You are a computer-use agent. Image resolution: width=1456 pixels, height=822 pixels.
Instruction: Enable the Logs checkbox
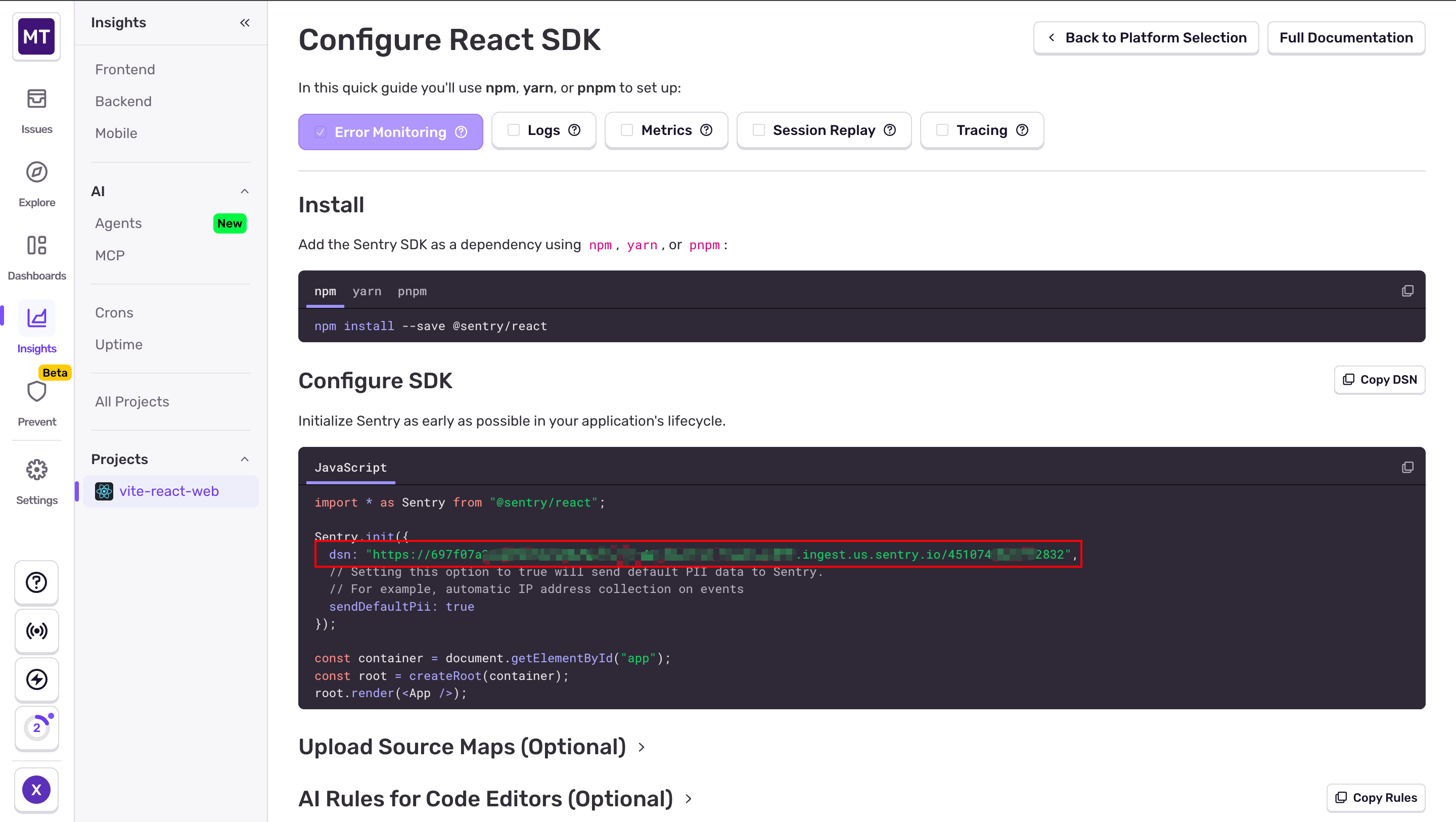pyautogui.click(x=513, y=130)
